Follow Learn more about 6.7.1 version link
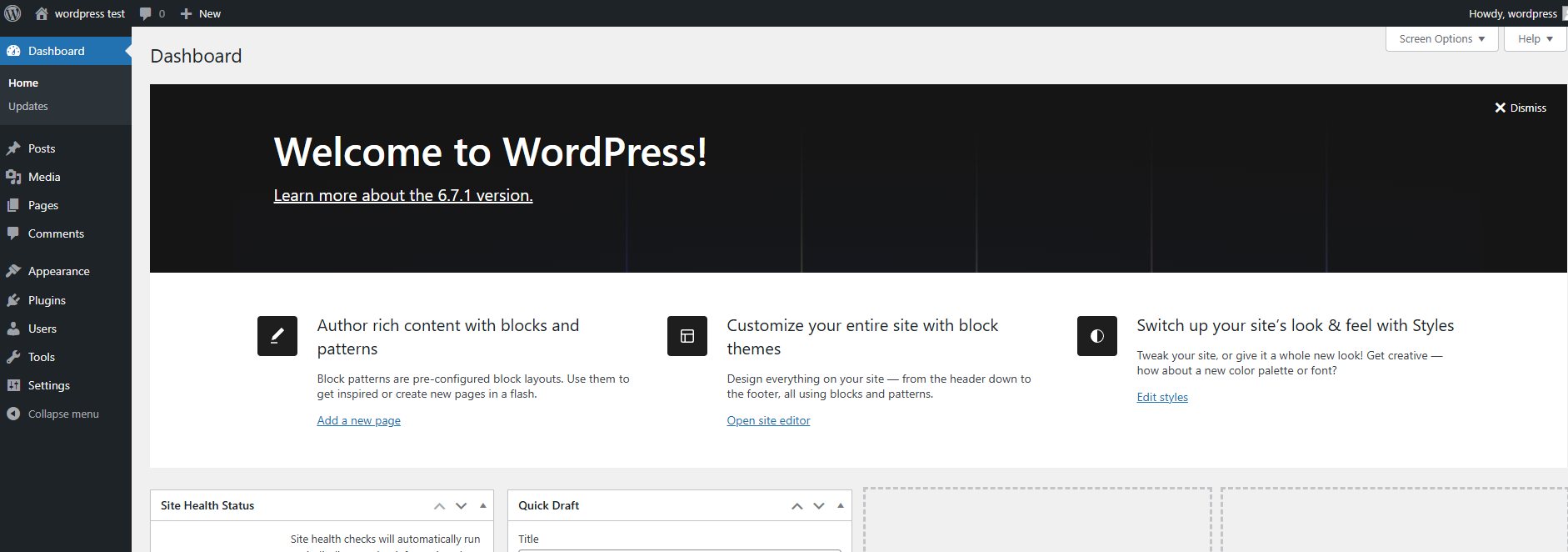The height and width of the screenshot is (552, 1568). pyautogui.click(x=403, y=195)
